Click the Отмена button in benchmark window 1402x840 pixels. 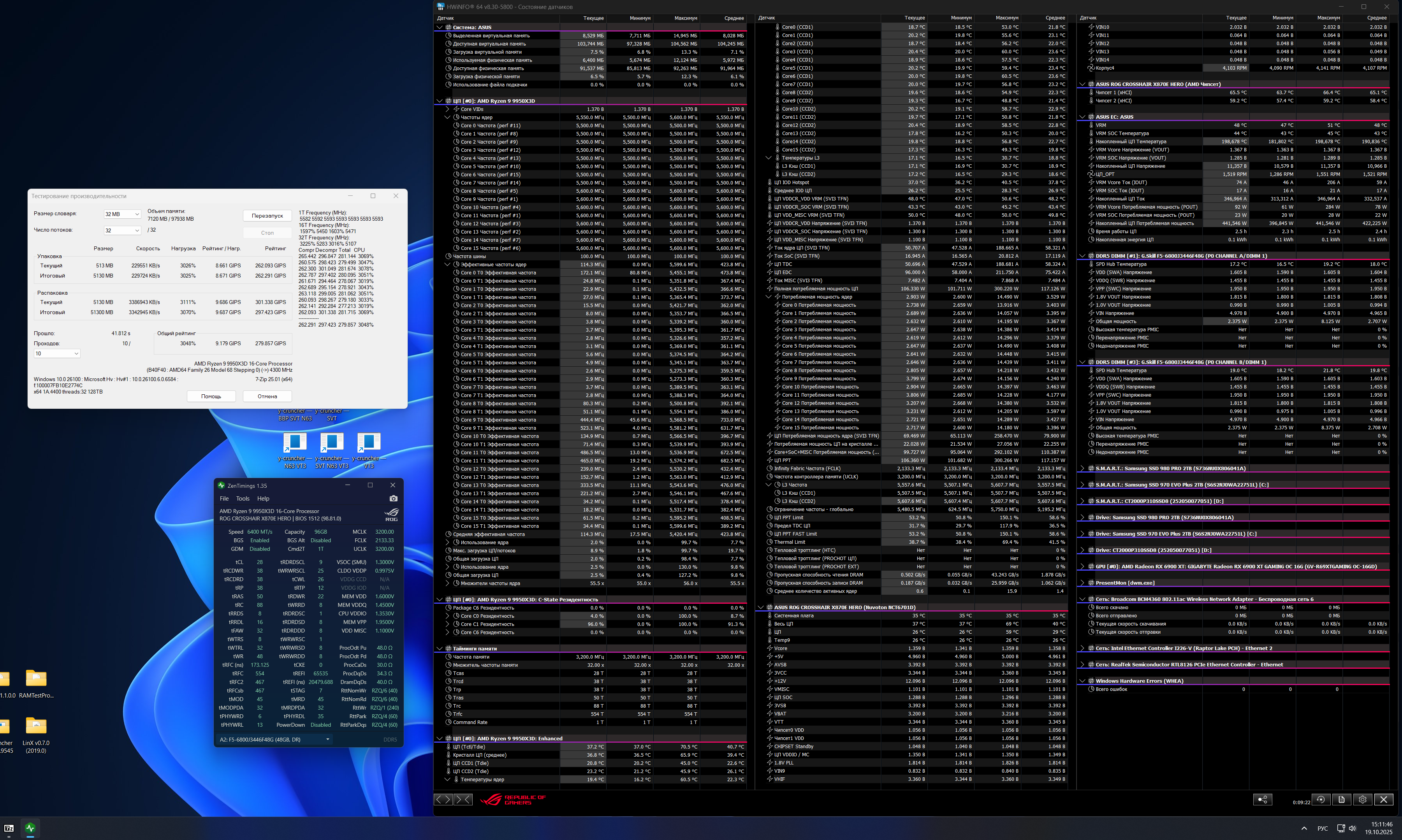pyautogui.click(x=267, y=396)
